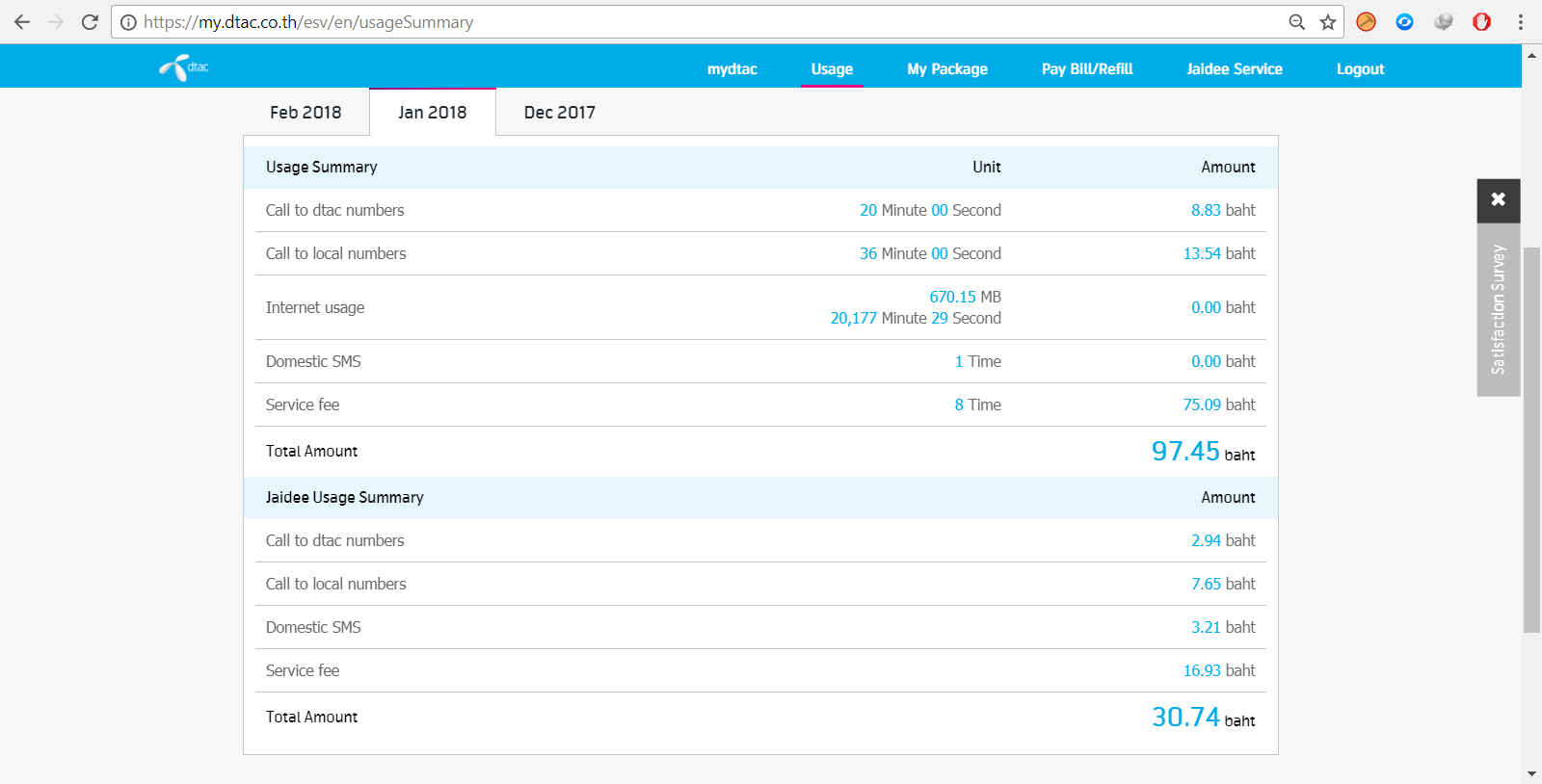Open the Jaidee Service menu item
The height and width of the screenshot is (784, 1542).
click(x=1235, y=69)
